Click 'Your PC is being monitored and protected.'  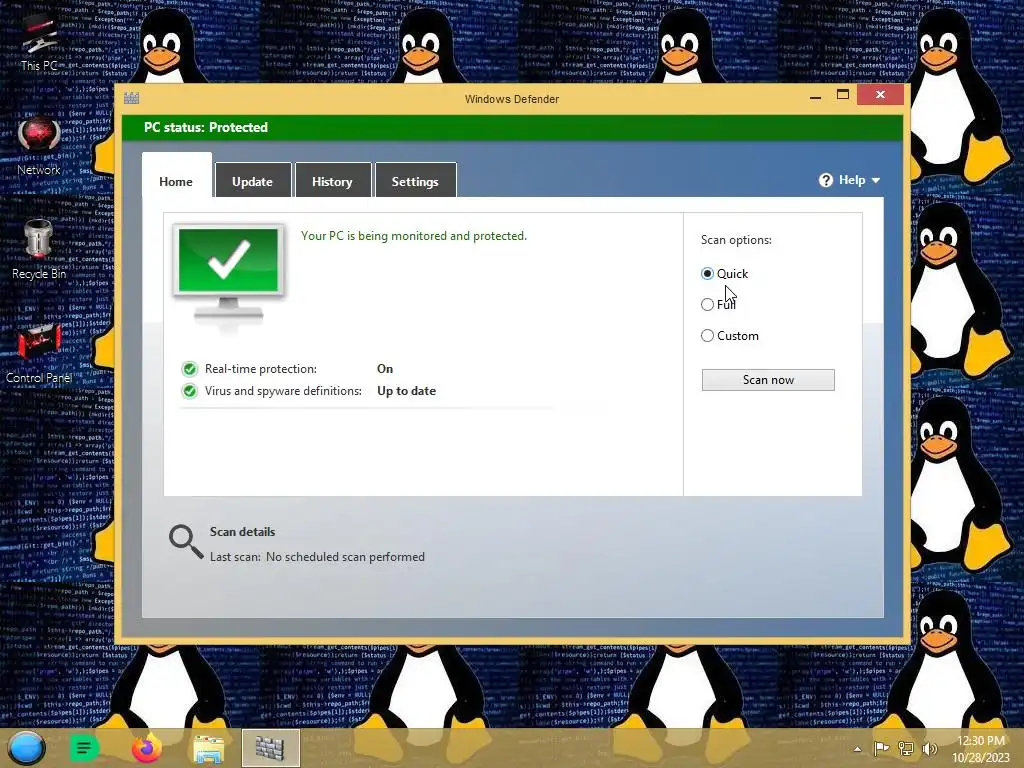[x=414, y=236]
